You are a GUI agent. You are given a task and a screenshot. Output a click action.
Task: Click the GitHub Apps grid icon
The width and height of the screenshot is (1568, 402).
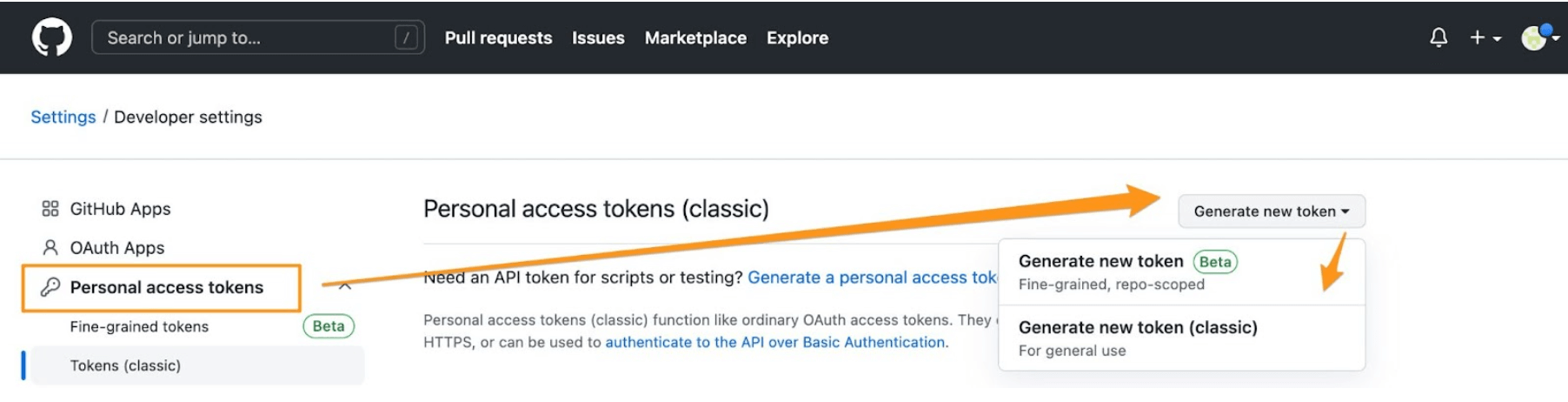[50, 209]
